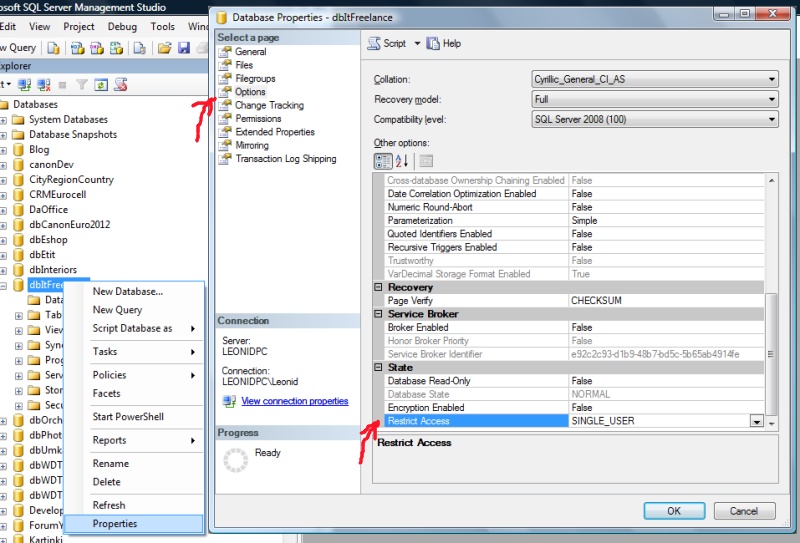Click scroll up arrow of property grid
The image size is (800, 543).
(x=771, y=181)
